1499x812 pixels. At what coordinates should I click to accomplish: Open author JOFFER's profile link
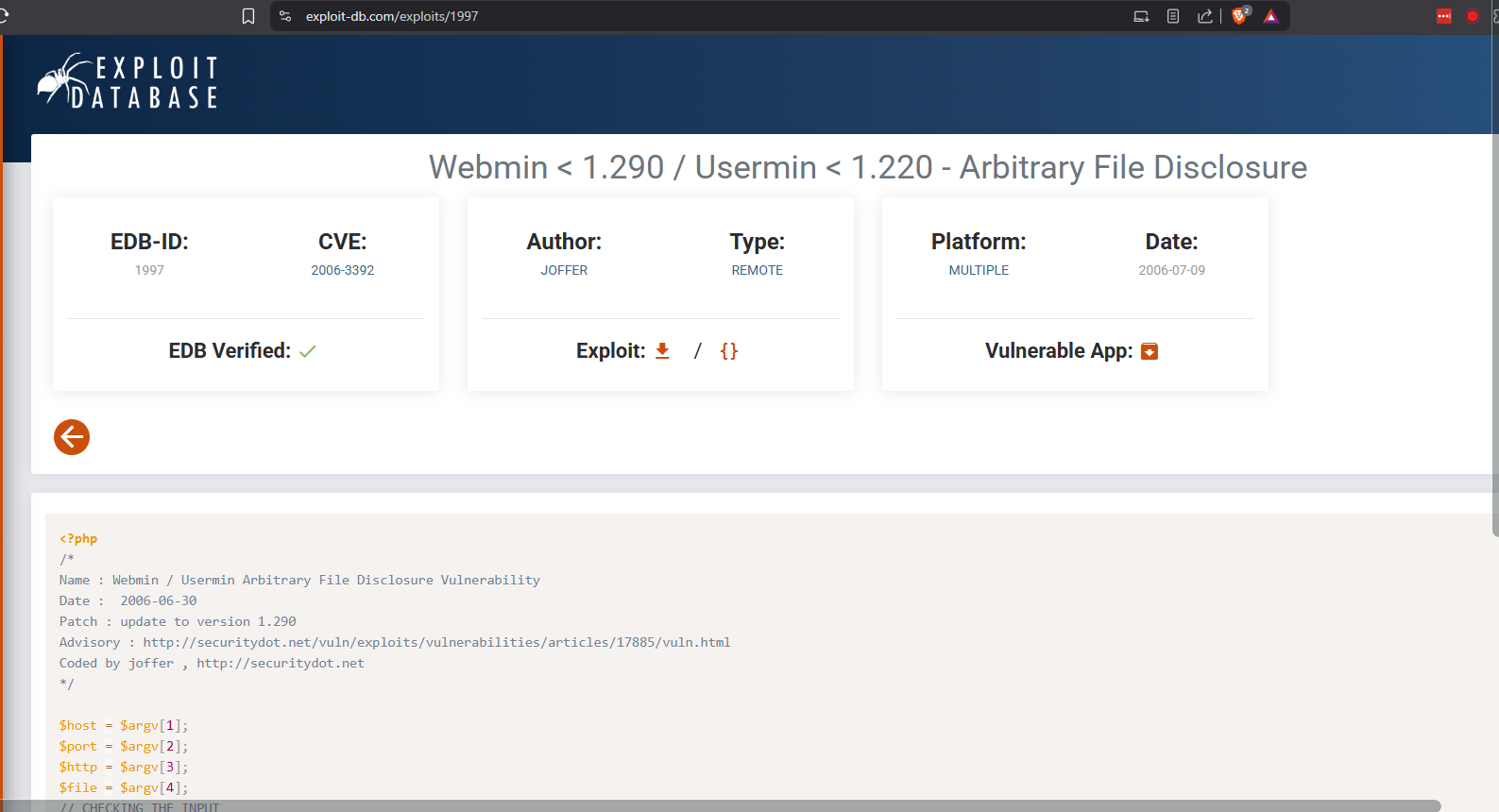tap(564, 270)
